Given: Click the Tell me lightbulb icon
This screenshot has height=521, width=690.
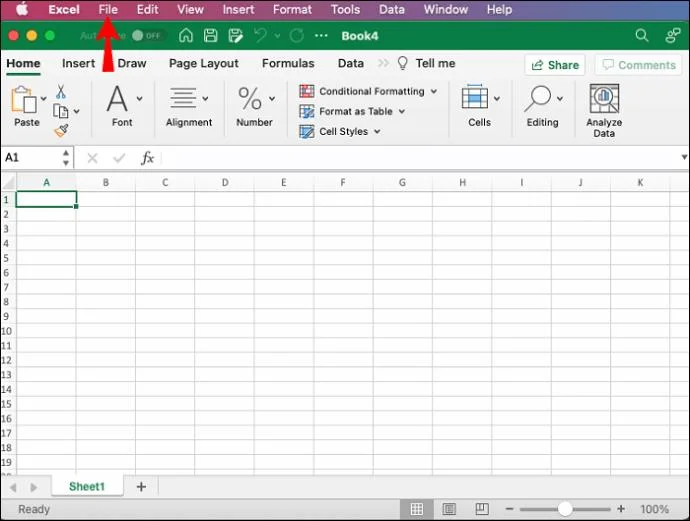Looking at the screenshot, I should click(x=402, y=63).
